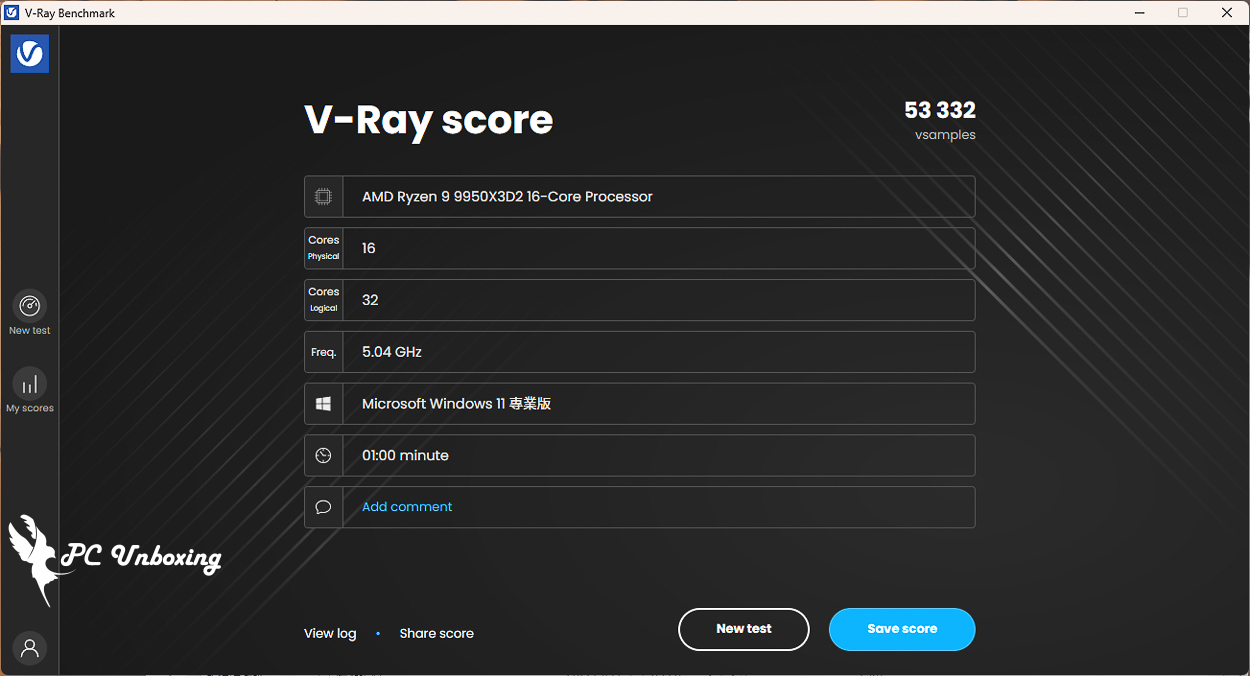The width and height of the screenshot is (1250, 676).
Task: Click the Share score link
Action: point(436,633)
